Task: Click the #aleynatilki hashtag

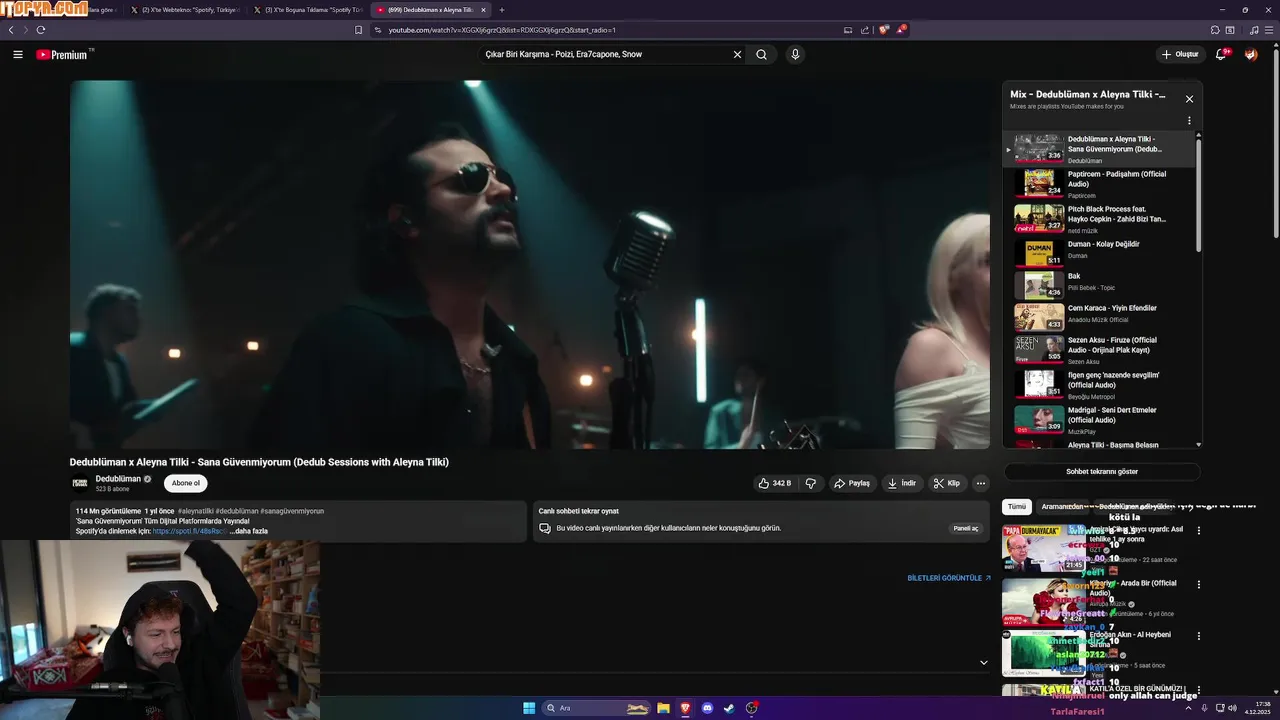Action: pos(195,511)
